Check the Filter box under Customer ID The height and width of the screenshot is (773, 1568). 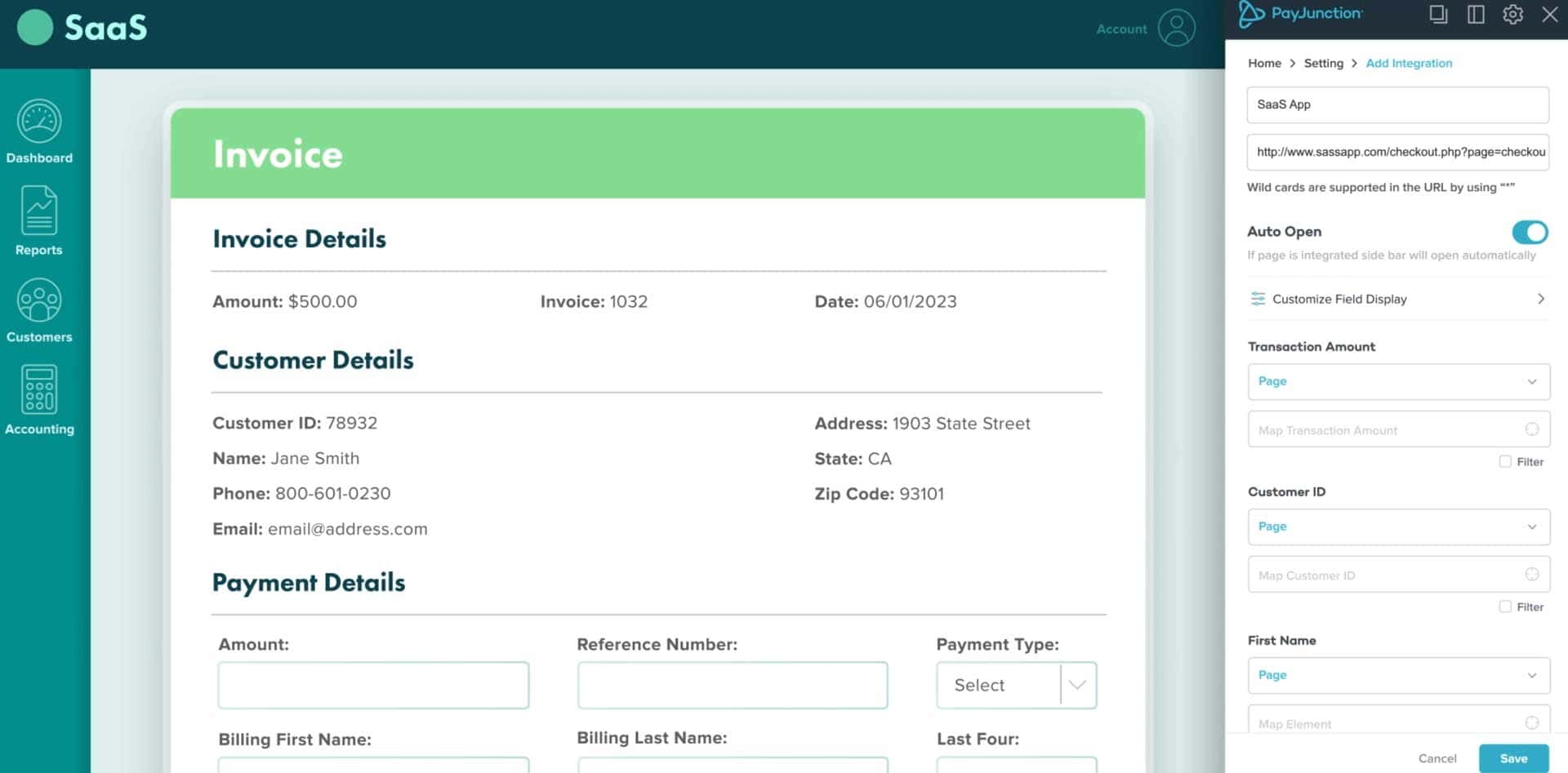click(1505, 606)
